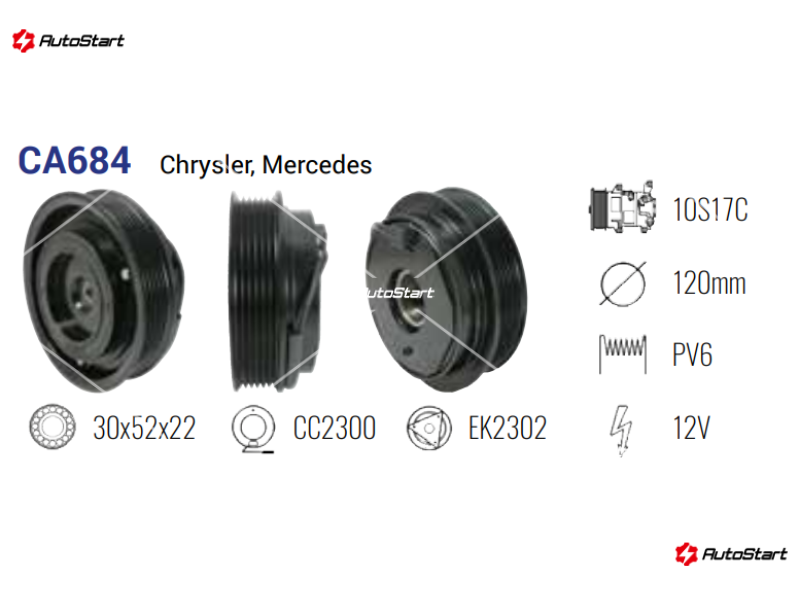Click the AutoStart logo at top left
The height and width of the screenshot is (600, 800).
pyautogui.click(x=68, y=40)
